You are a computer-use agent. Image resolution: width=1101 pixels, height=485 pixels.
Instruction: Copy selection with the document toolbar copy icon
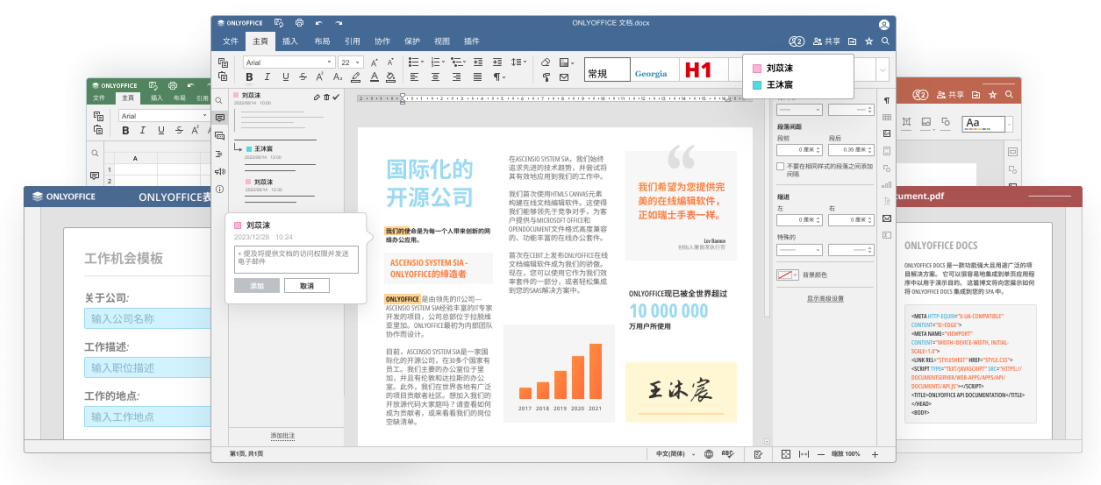click(223, 62)
